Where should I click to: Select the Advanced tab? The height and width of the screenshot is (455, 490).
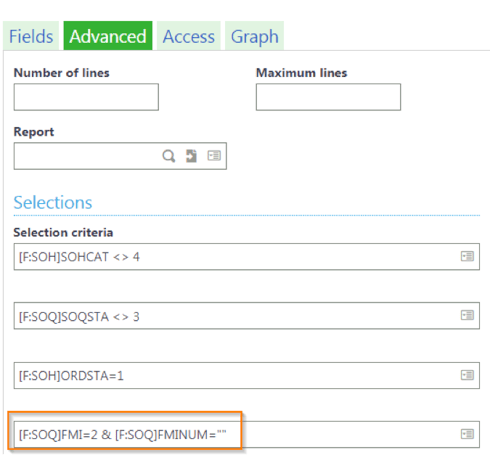click(x=108, y=36)
